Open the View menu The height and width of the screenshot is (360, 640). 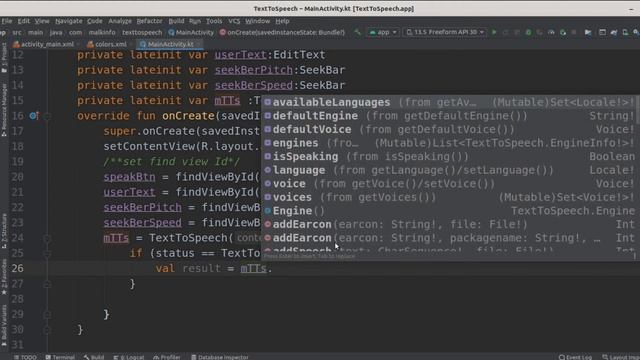pos(42,21)
